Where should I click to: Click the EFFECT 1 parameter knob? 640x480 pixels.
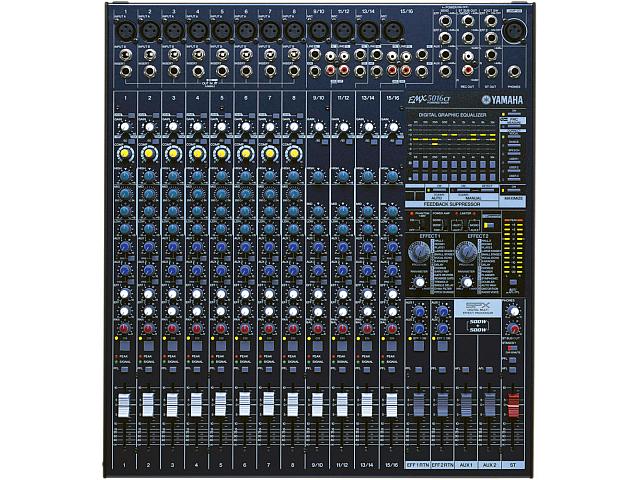pyautogui.click(x=420, y=282)
